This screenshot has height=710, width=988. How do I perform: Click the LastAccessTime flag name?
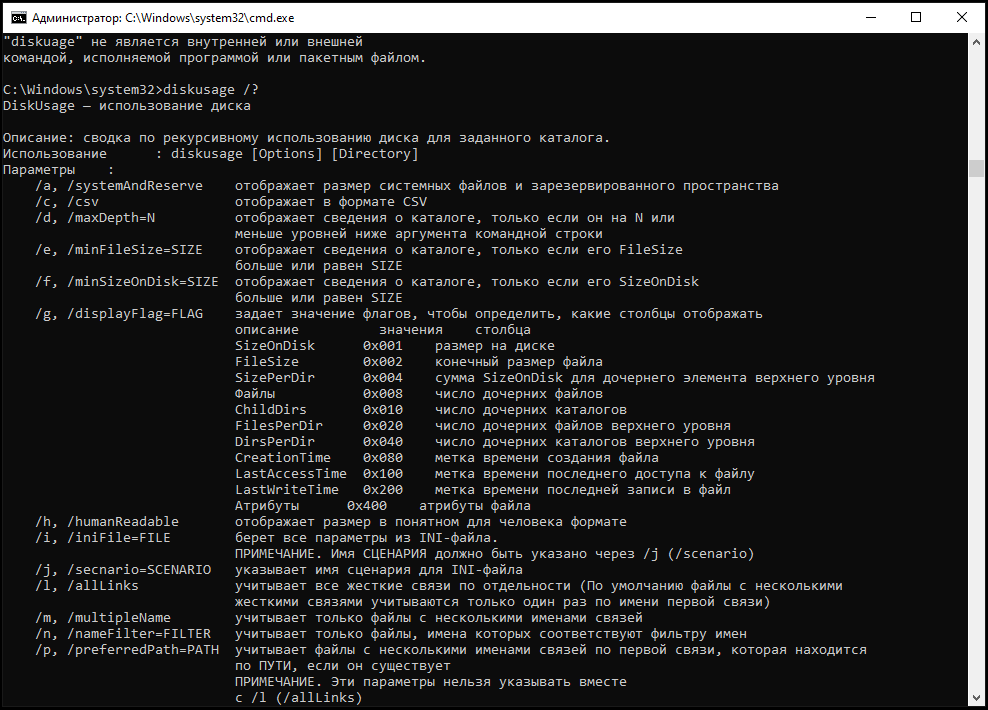tap(290, 474)
